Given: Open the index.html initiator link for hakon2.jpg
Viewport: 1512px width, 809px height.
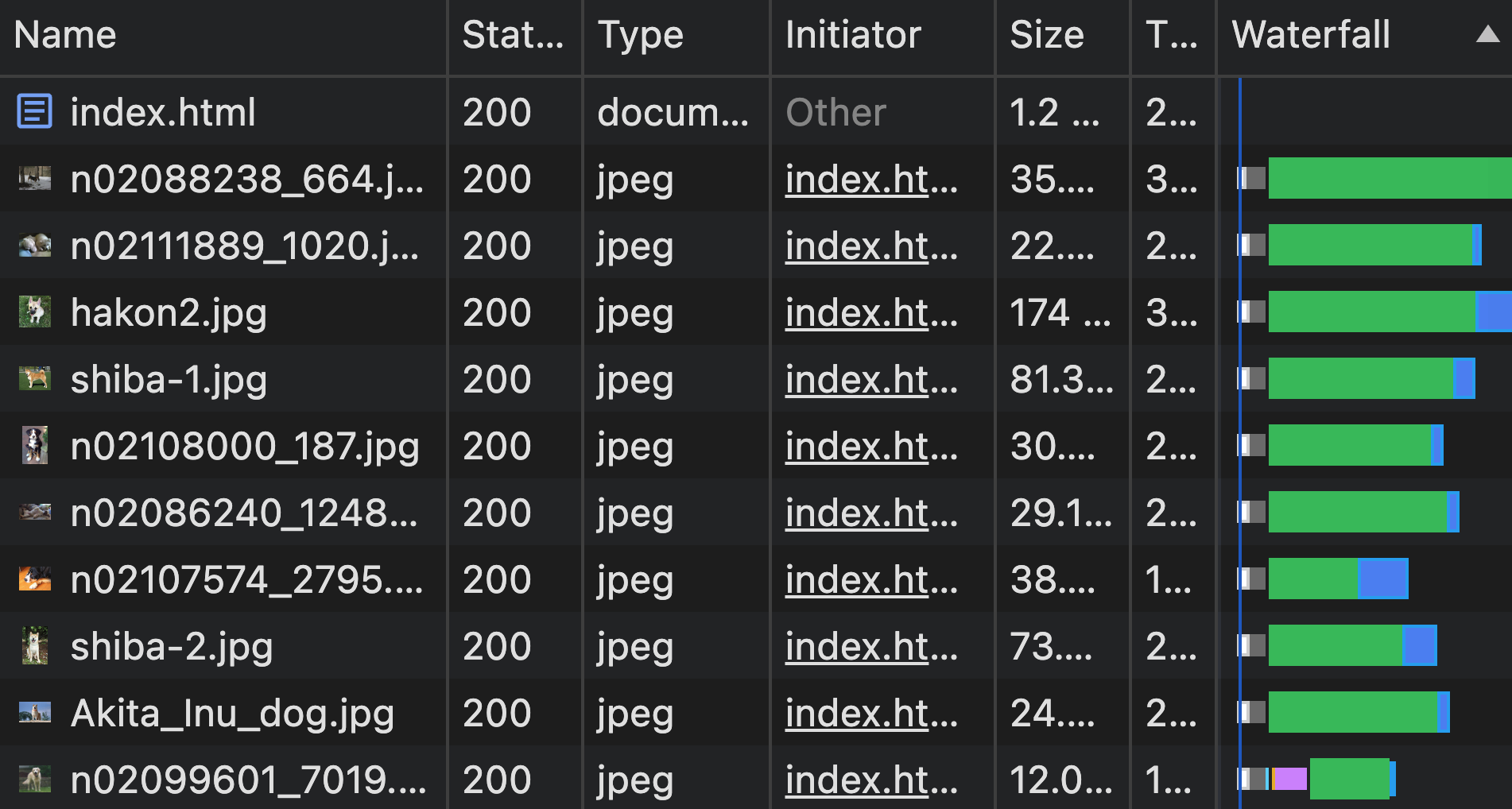Looking at the screenshot, I should (859, 312).
